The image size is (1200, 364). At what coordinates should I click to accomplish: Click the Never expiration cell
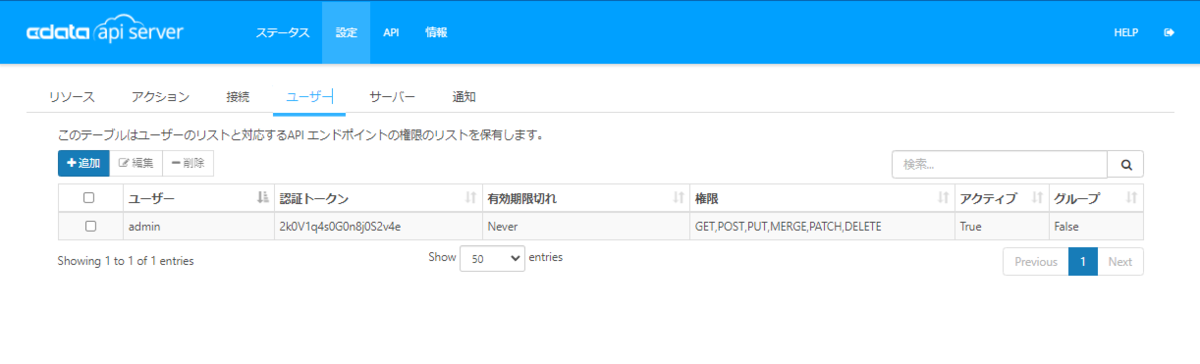coord(585,226)
